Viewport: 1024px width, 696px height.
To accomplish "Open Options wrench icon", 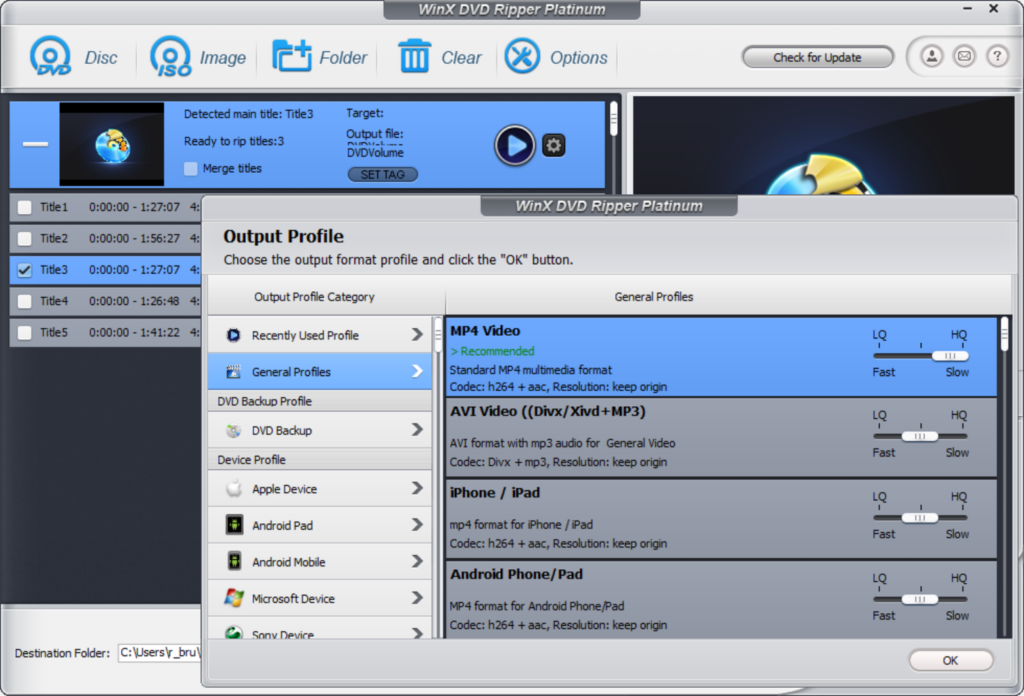I will (x=522, y=57).
